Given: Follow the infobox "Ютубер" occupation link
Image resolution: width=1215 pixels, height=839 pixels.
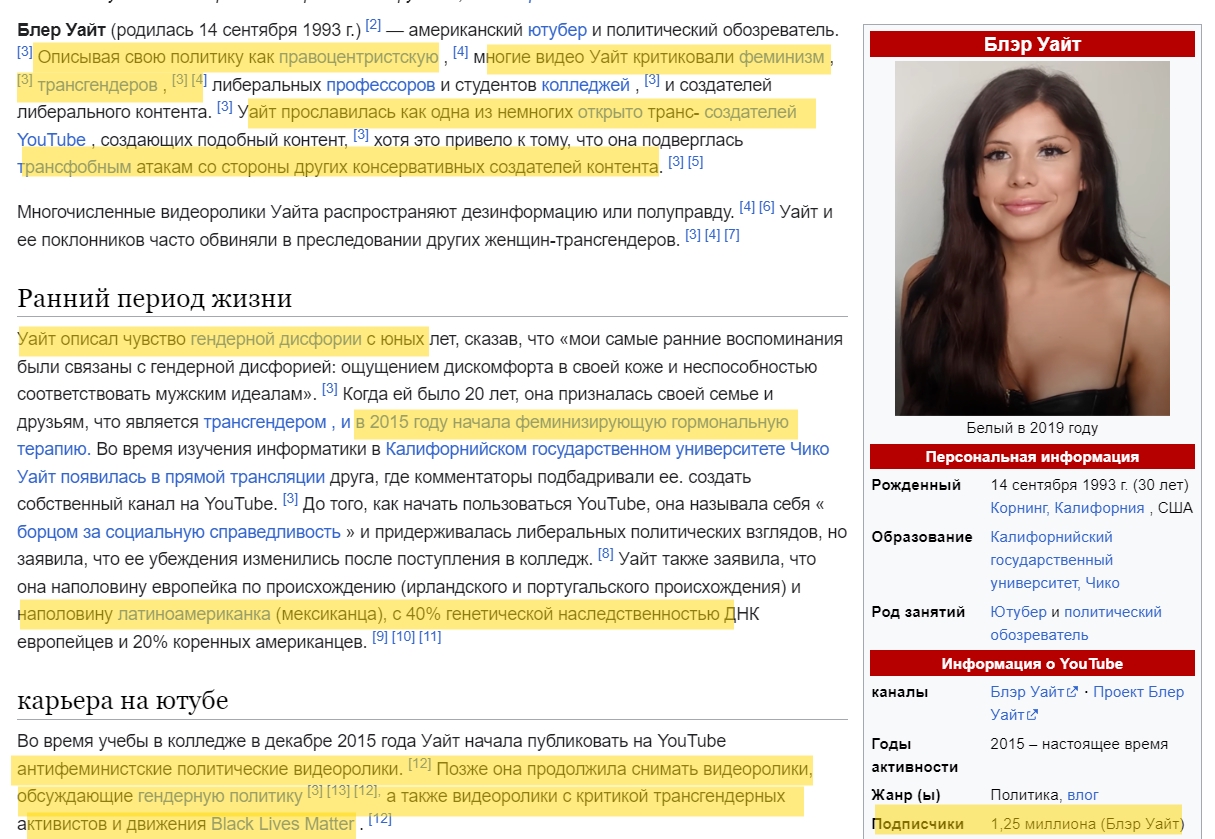Looking at the screenshot, I should tap(1018, 612).
